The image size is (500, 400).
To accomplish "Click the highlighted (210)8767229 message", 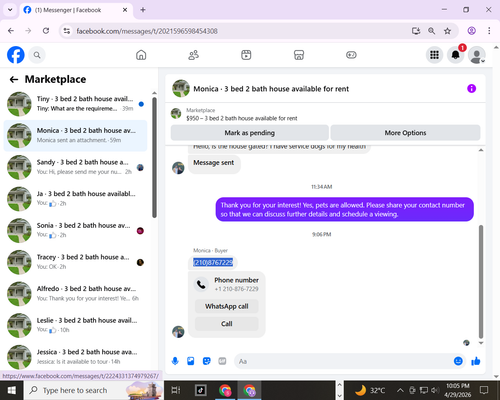I will click(213, 263).
